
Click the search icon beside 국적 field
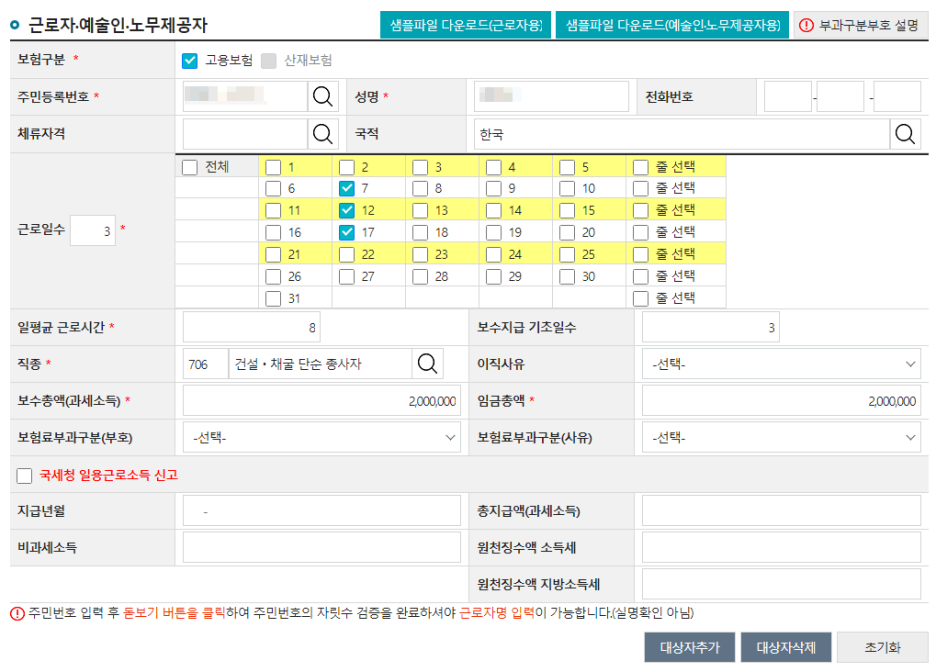tap(905, 134)
